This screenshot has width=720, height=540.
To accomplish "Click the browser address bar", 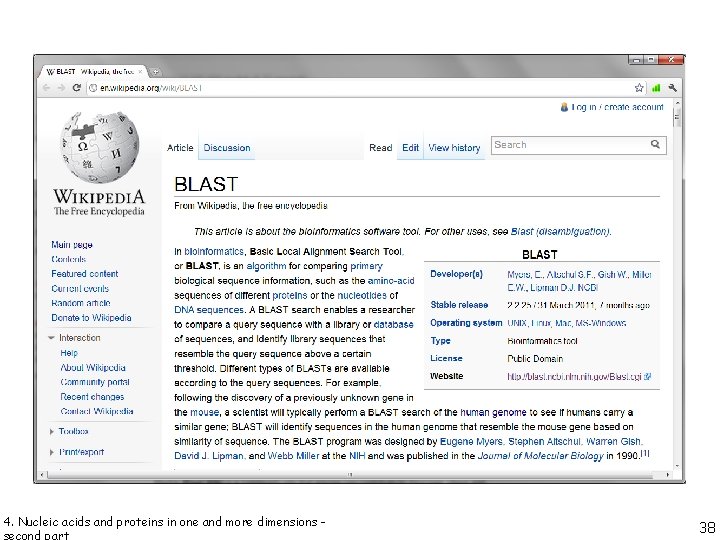I will (x=358, y=88).
